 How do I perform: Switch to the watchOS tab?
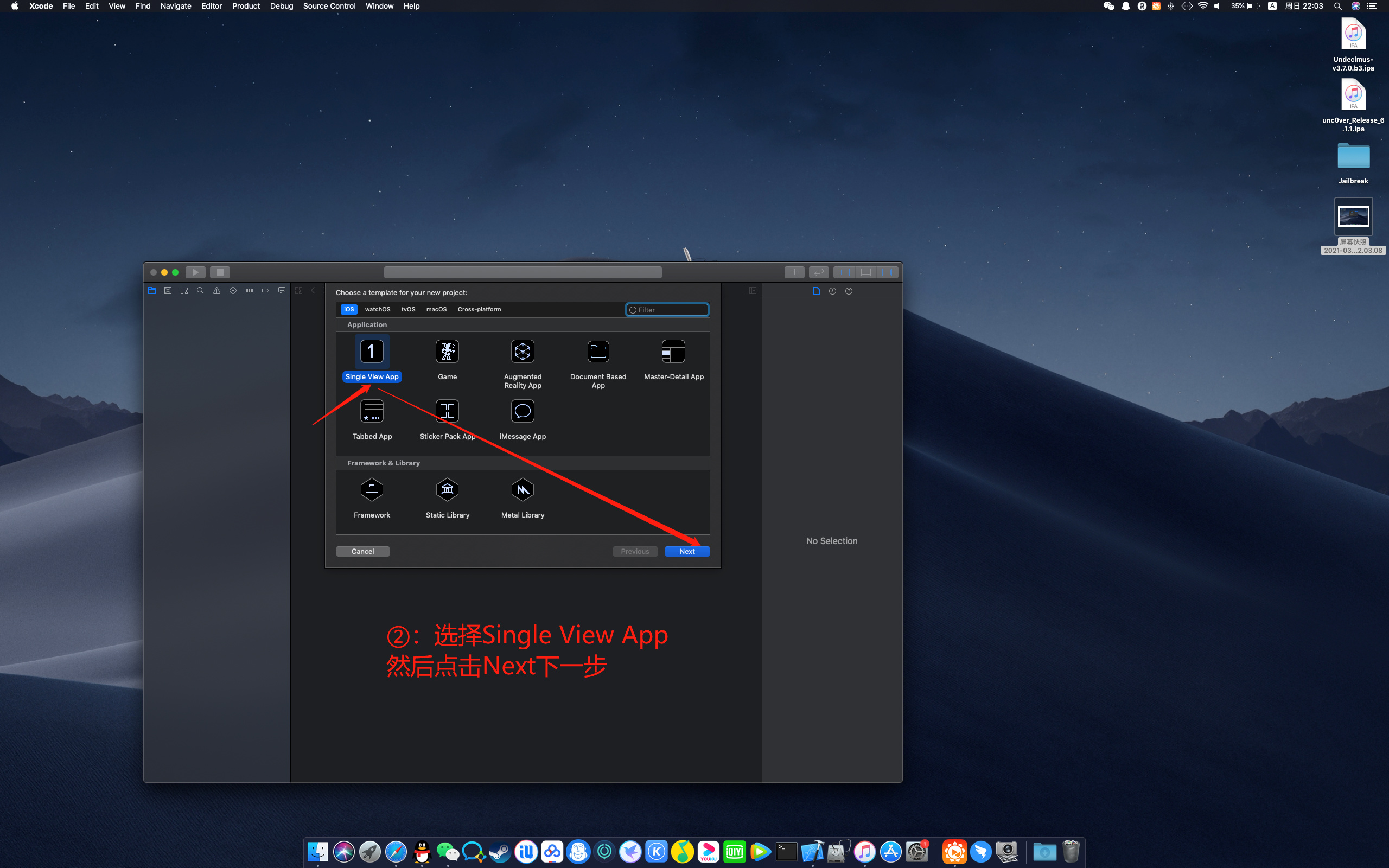tap(376, 309)
